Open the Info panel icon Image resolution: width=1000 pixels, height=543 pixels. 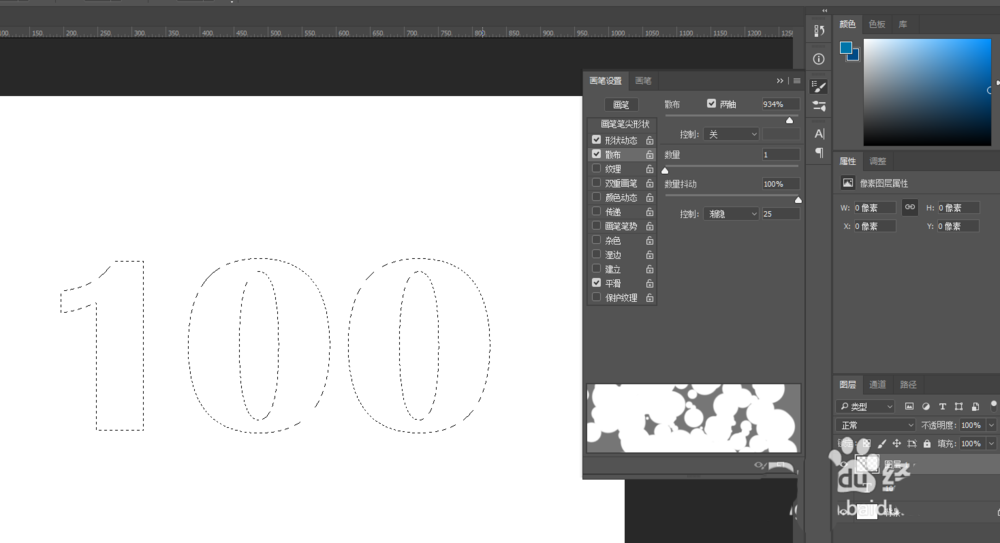(x=819, y=59)
